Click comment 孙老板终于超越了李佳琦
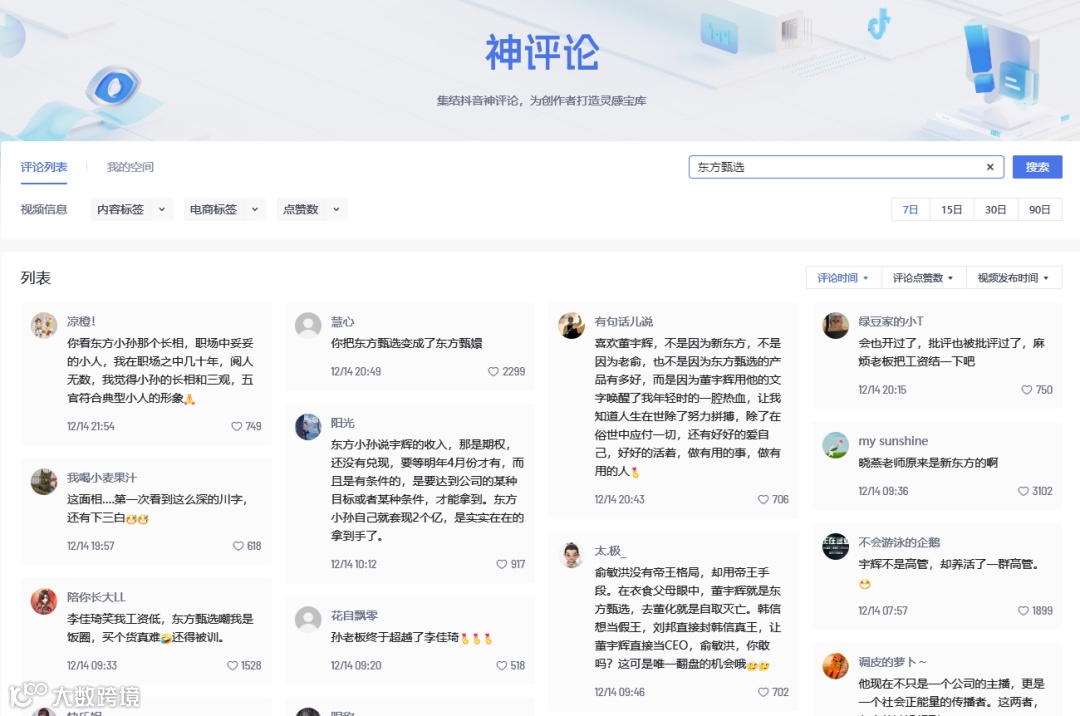The image size is (1080, 716). point(411,638)
